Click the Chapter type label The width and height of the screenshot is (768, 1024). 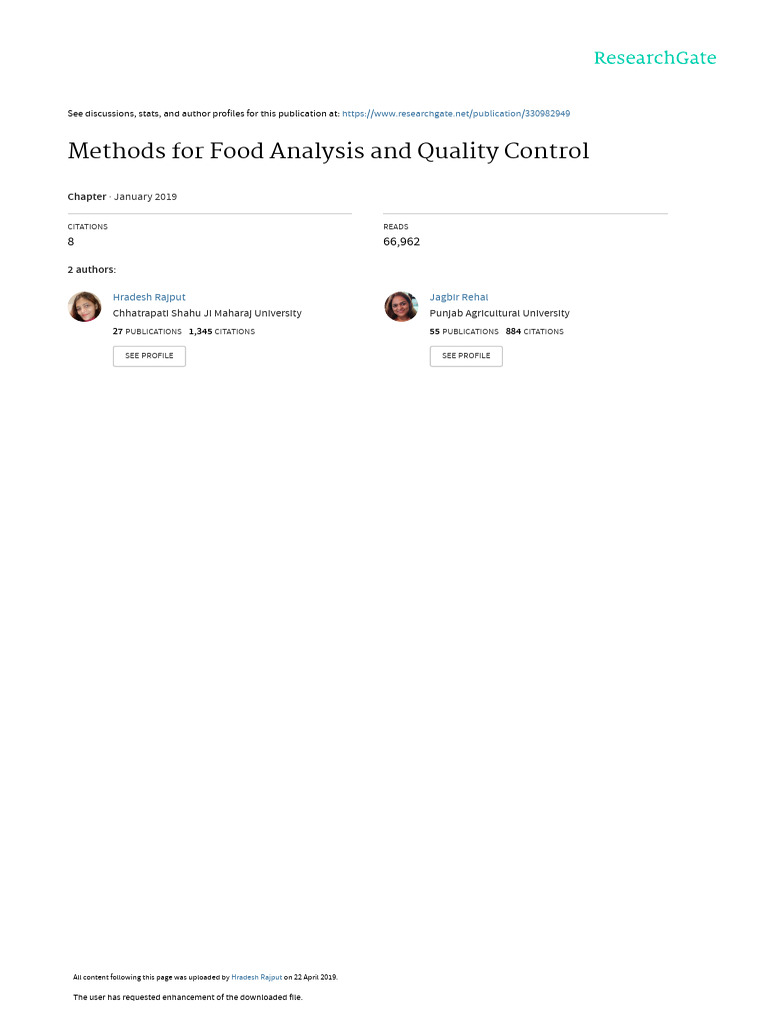coord(86,197)
